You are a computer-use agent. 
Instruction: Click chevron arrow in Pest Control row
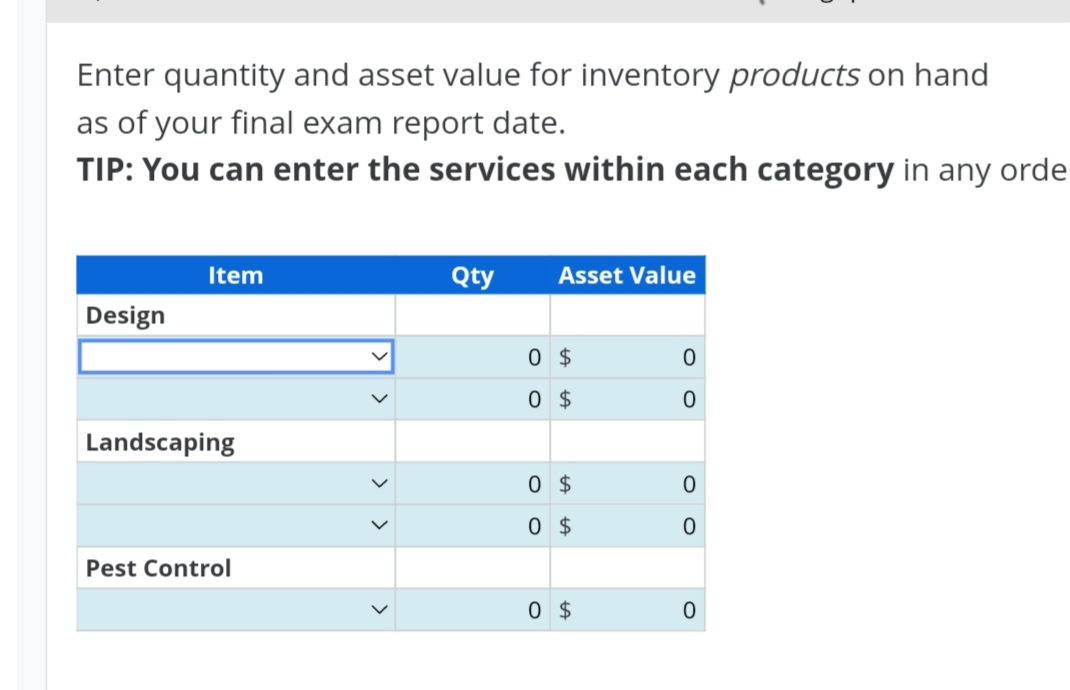(379, 609)
